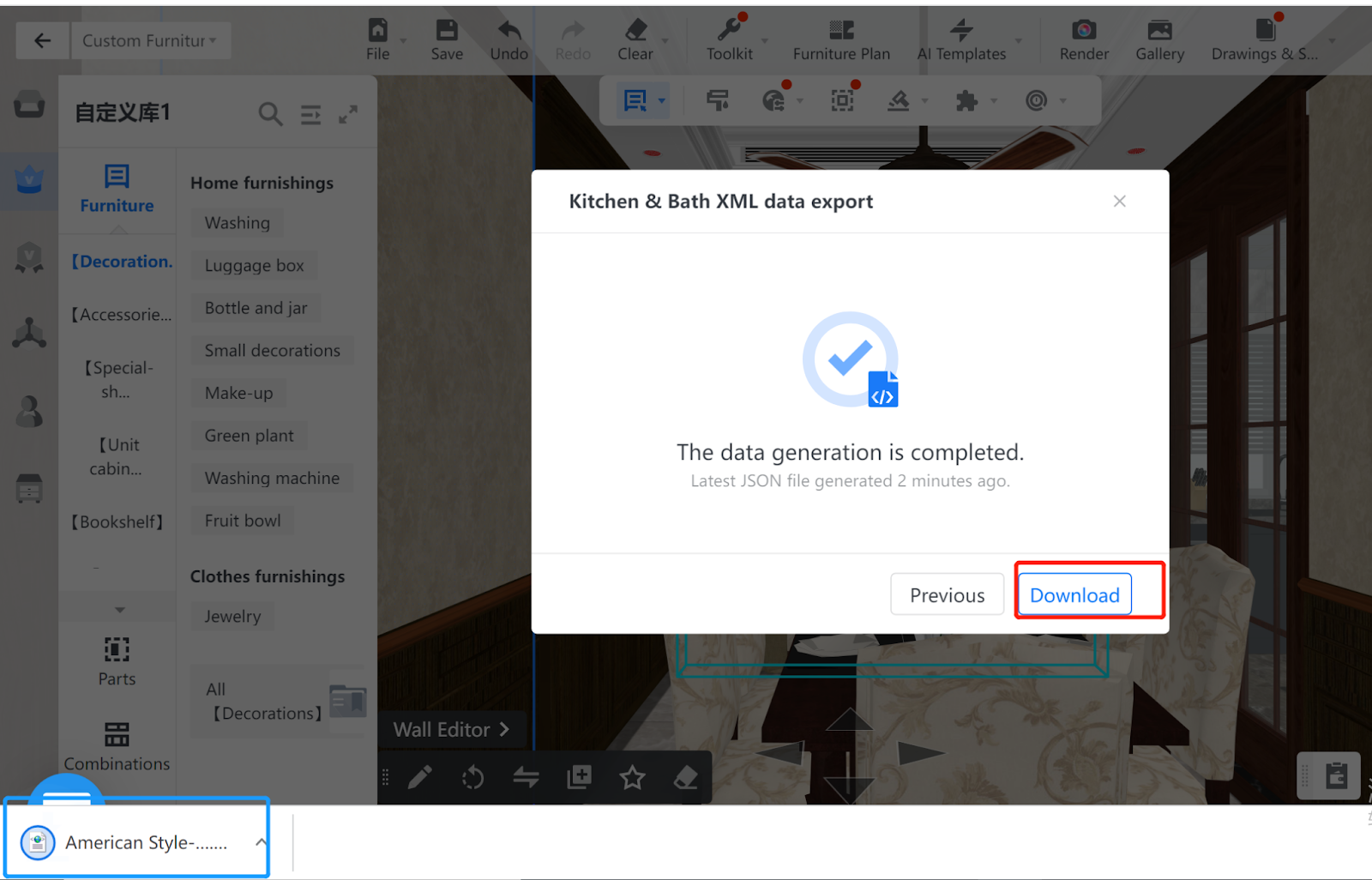This screenshot has height=880, width=1372.
Task: Click the Previous button
Action: click(x=947, y=594)
